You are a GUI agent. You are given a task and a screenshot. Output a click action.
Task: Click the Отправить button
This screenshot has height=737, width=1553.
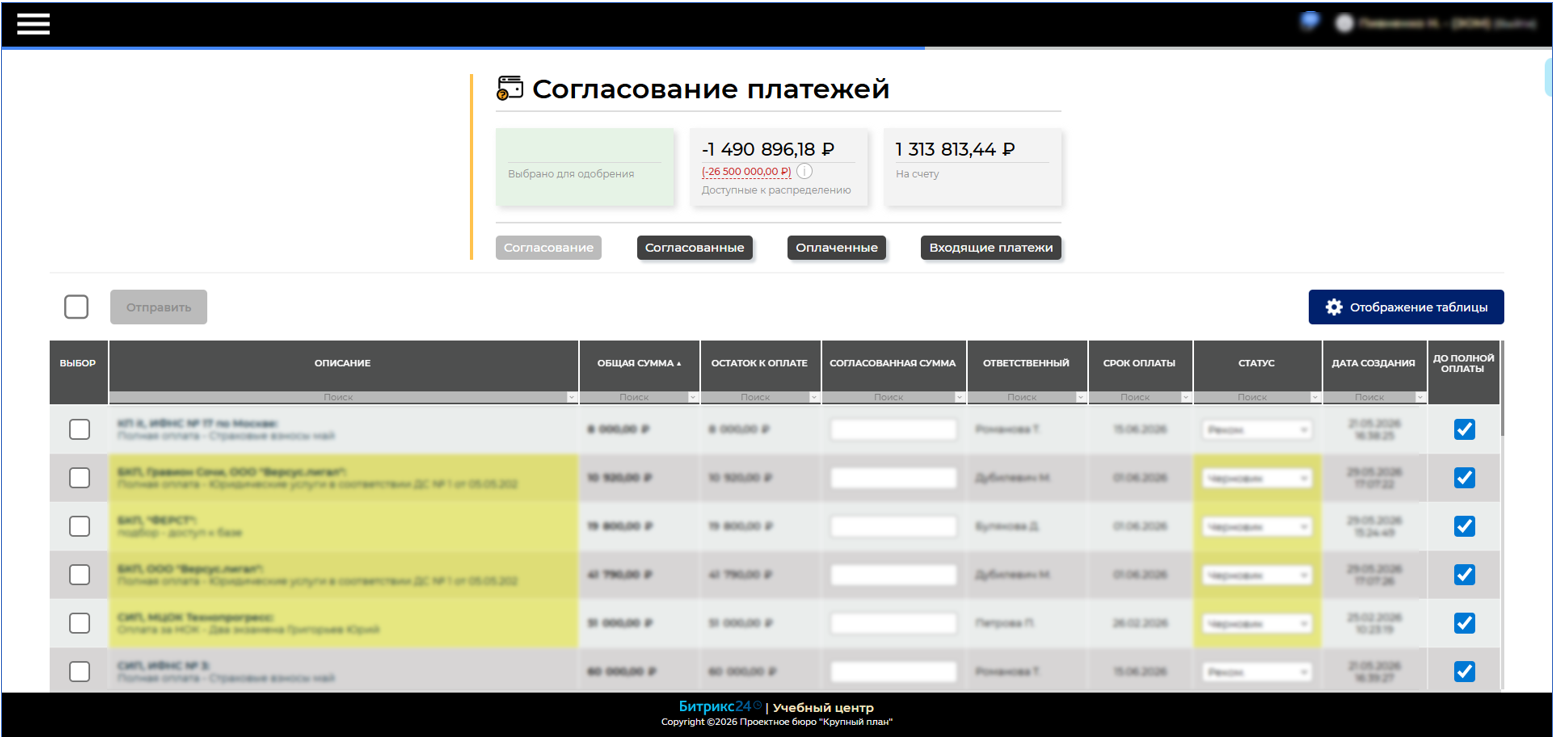pyautogui.click(x=158, y=307)
